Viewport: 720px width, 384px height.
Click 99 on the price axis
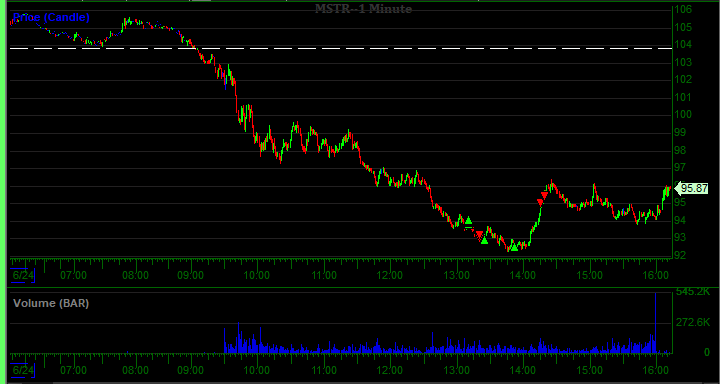tap(680, 133)
